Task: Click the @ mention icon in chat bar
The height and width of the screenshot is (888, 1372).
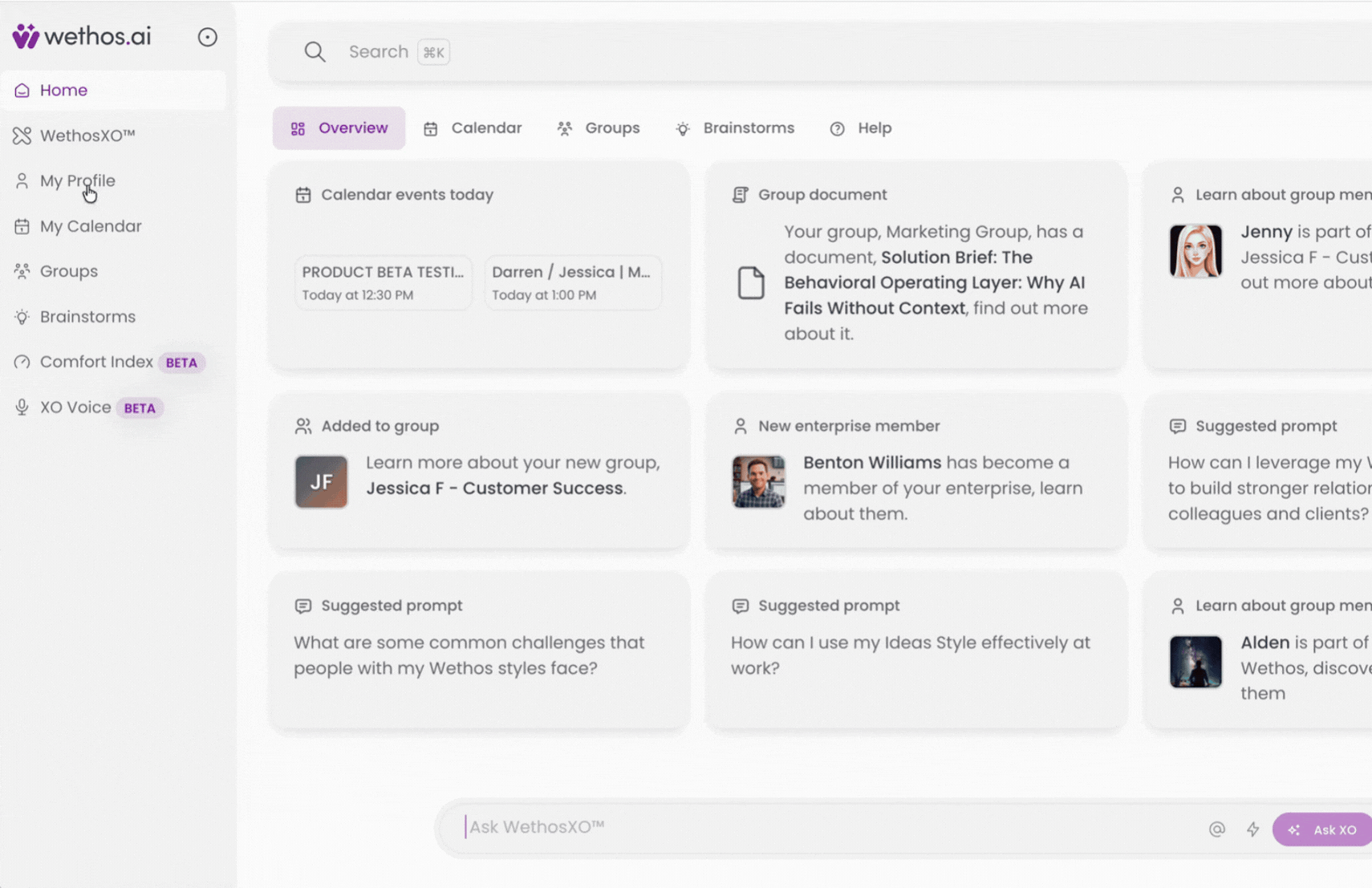Action: click(x=1216, y=829)
